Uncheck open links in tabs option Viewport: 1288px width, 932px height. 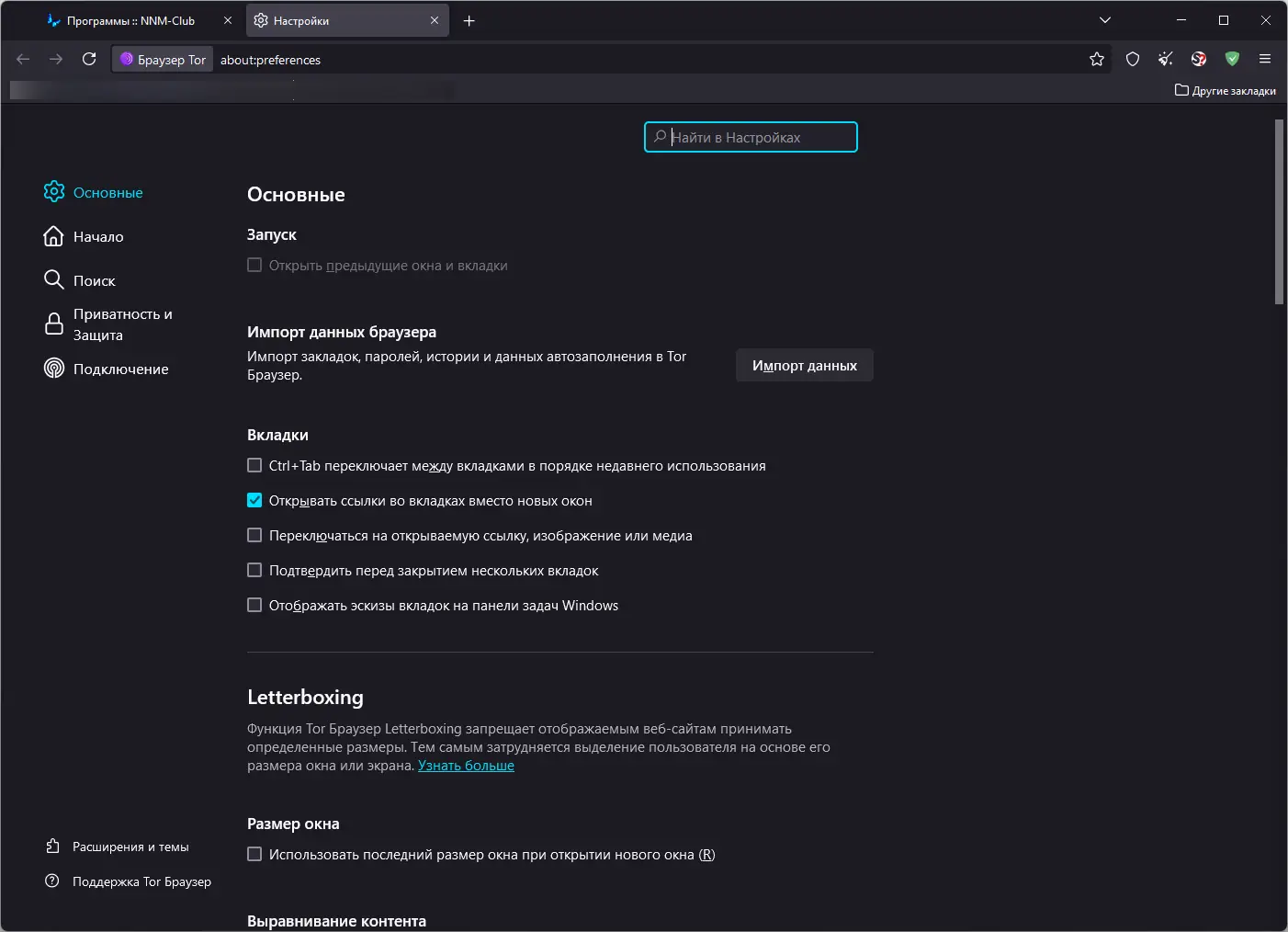click(x=254, y=501)
